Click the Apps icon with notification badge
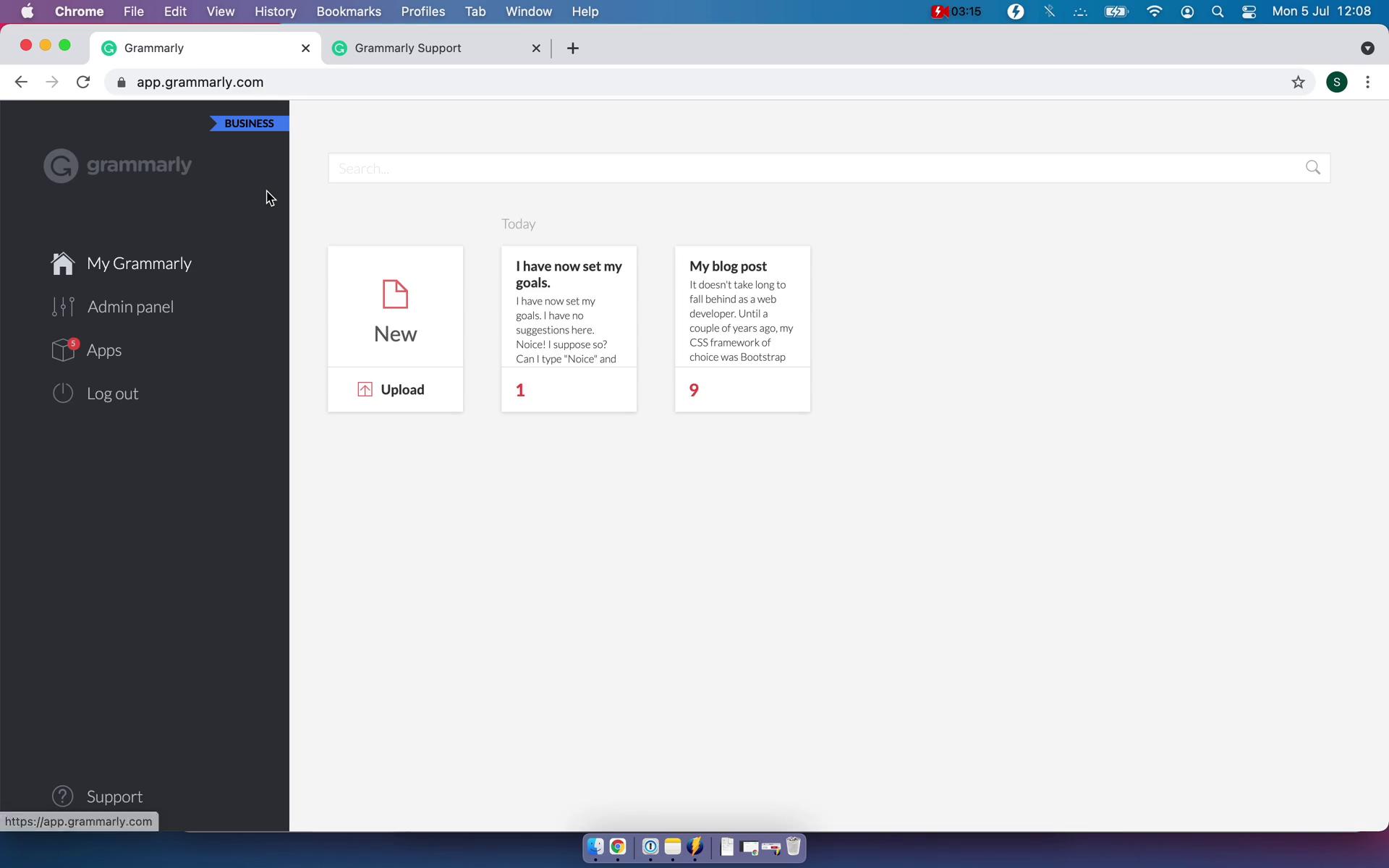This screenshot has height=868, width=1389. point(62,349)
